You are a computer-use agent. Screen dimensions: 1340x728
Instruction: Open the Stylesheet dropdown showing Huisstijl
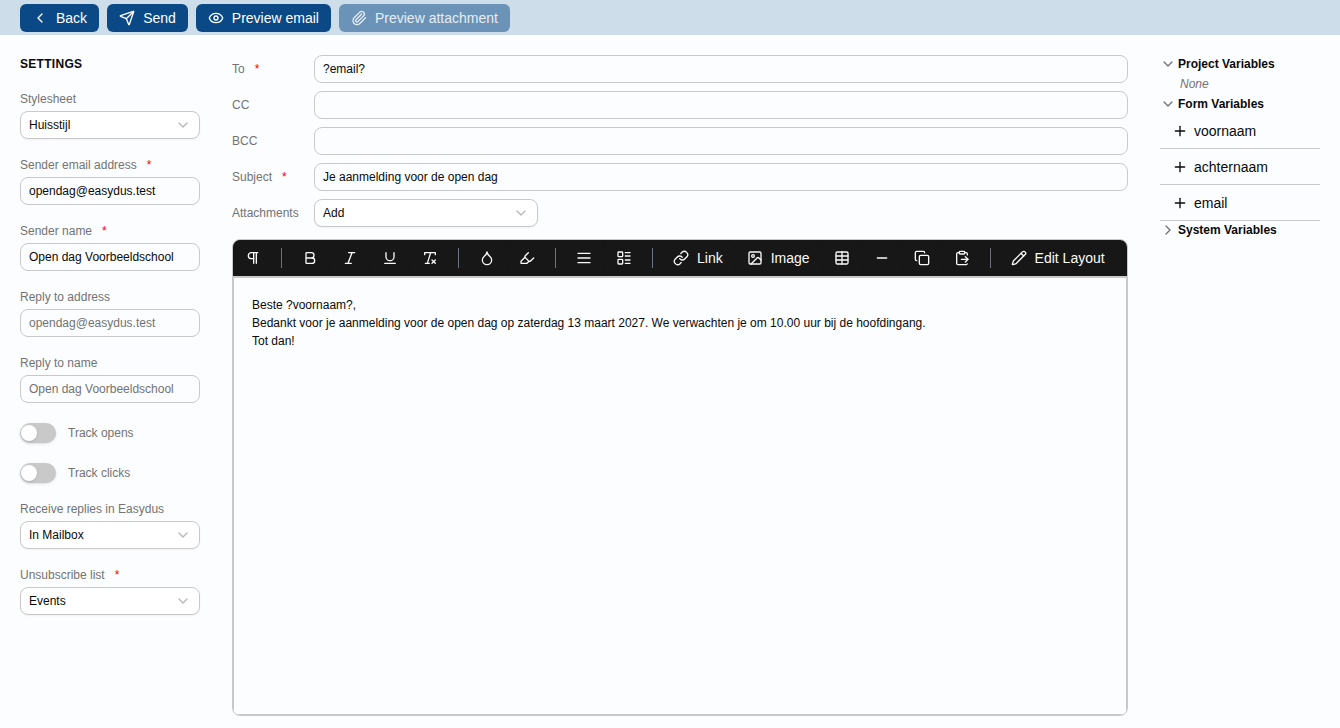pos(110,125)
